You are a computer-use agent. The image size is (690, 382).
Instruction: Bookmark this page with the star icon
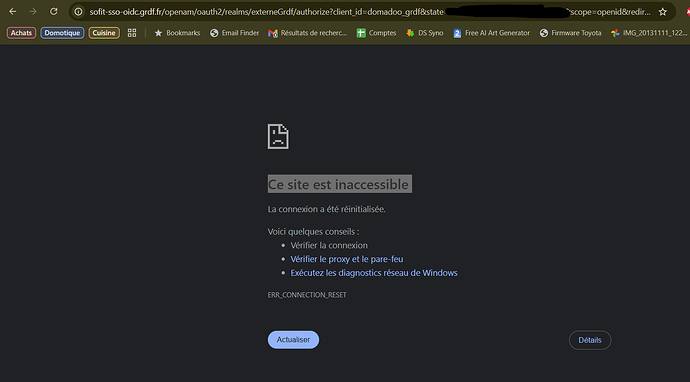(x=663, y=12)
